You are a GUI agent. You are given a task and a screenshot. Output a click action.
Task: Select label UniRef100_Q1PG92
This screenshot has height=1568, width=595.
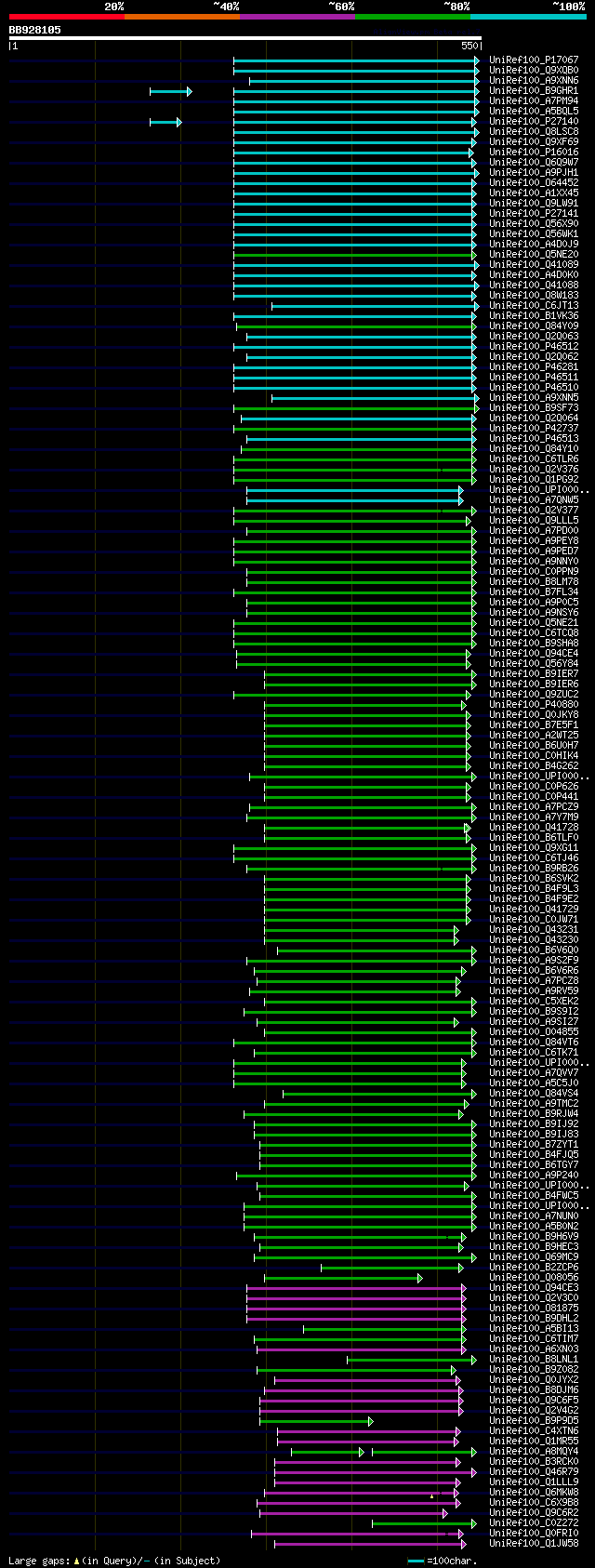pyautogui.click(x=534, y=480)
